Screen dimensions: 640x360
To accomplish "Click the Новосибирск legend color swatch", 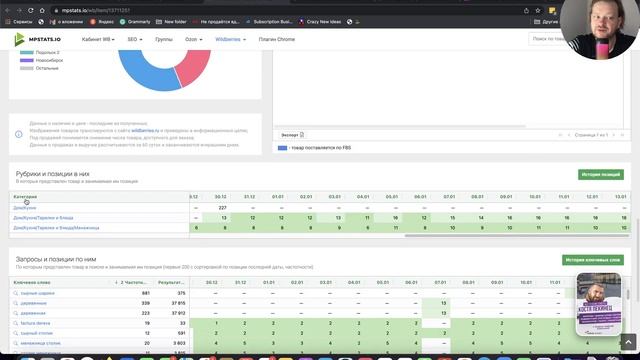I will 27,60.
